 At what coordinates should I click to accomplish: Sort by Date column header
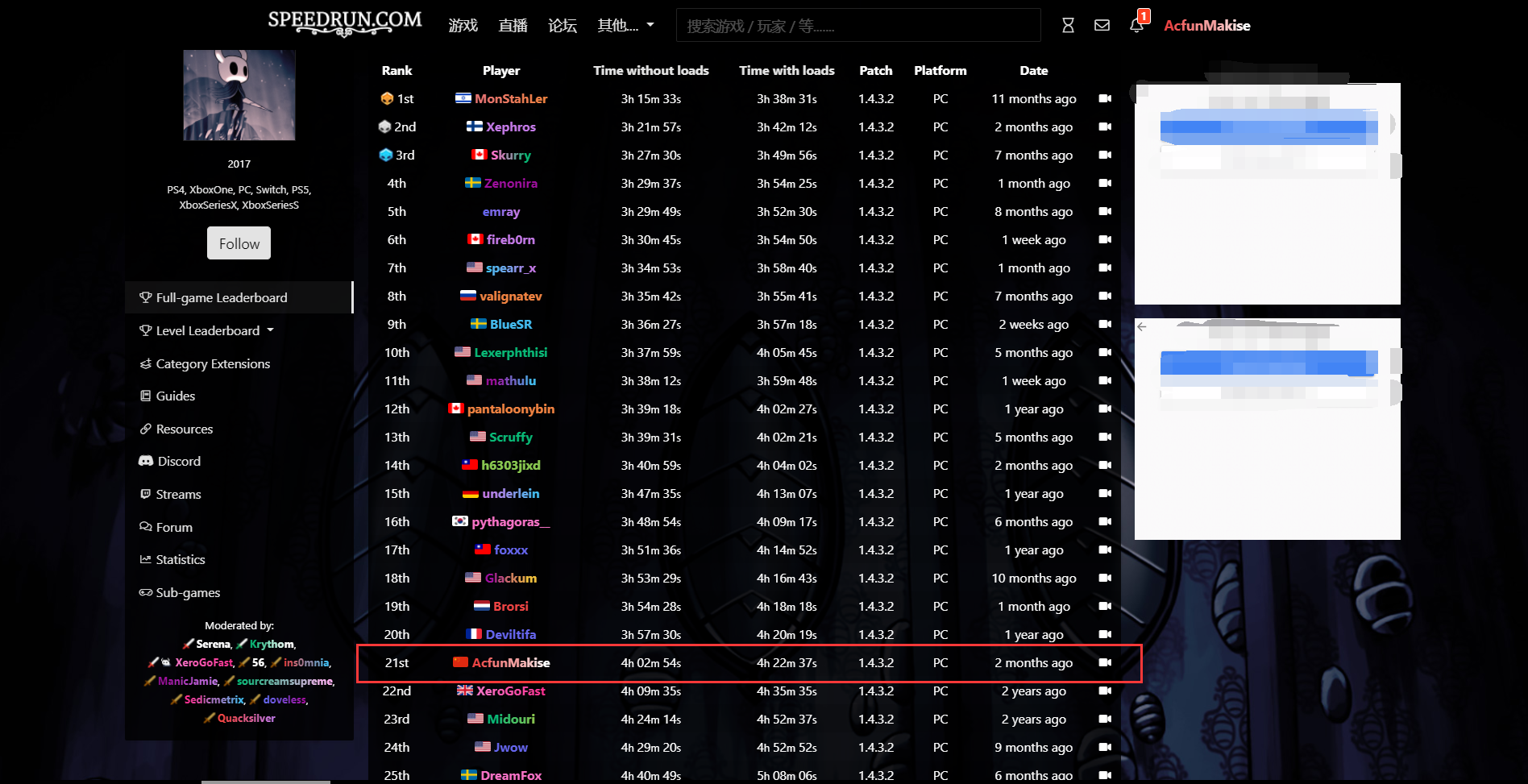pos(1033,70)
